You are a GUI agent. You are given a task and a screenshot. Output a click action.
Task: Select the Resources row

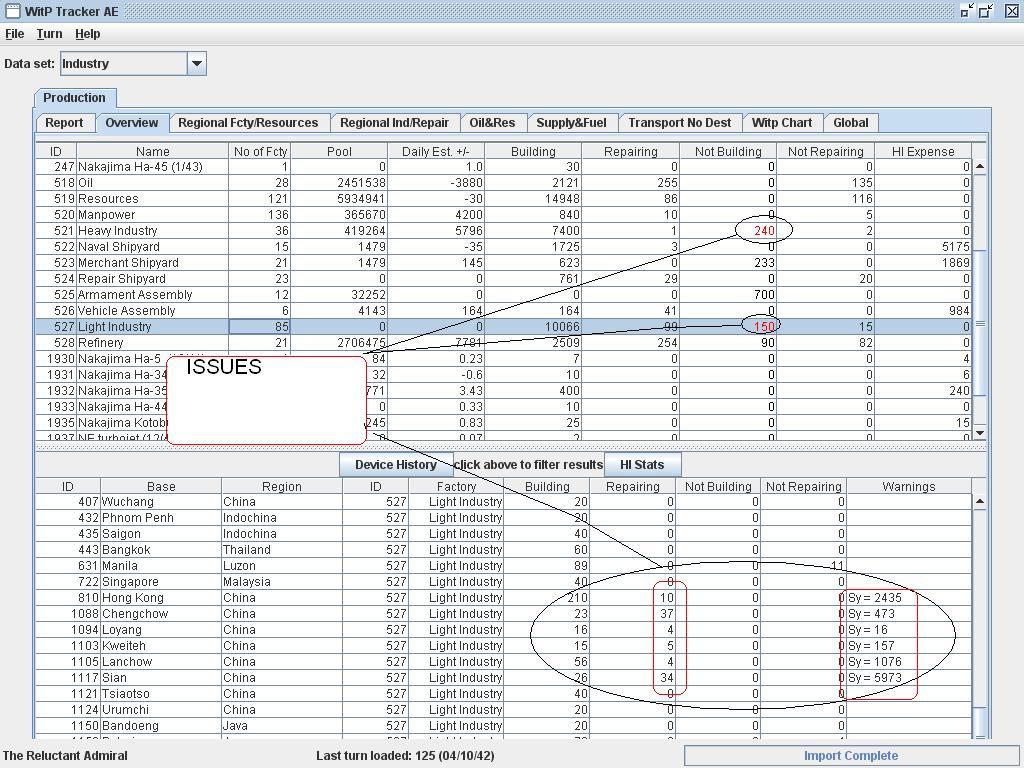(503, 199)
